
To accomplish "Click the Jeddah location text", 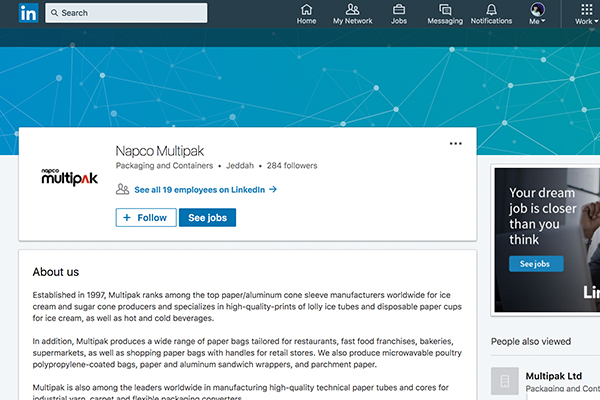I will pyautogui.click(x=240, y=166).
